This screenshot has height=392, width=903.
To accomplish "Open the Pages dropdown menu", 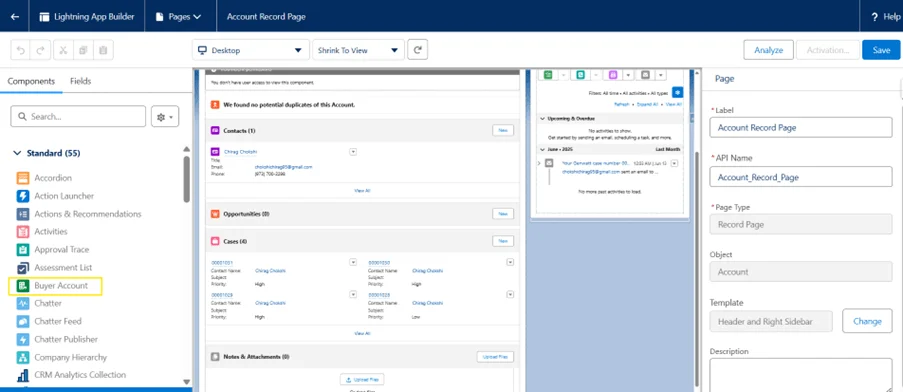I will tap(179, 17).
